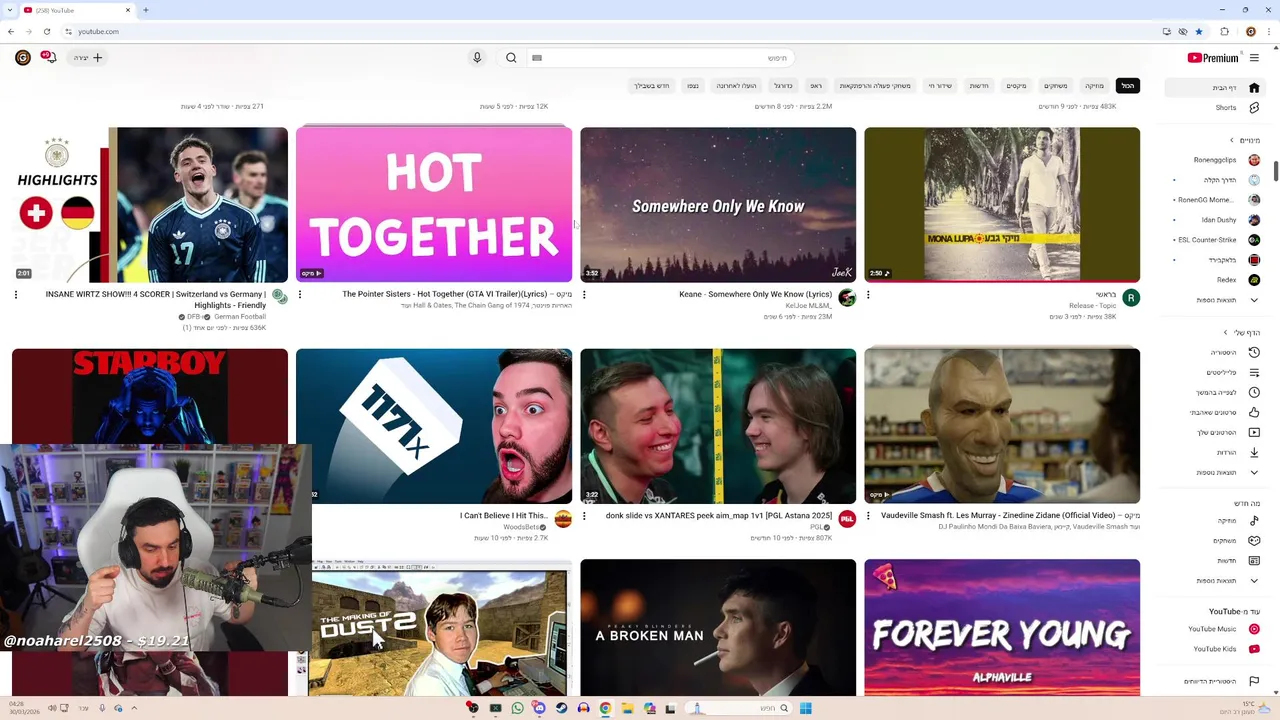The height and width of the screenshot is (720, 1280).
Task: Select the 'הכול' All filter chip
Action: 1128,85
